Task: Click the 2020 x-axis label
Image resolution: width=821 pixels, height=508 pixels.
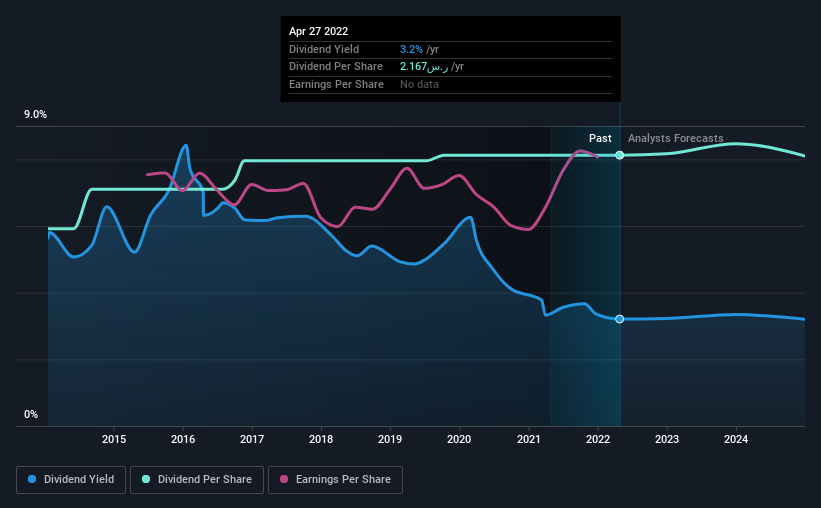Action: [459, 439]
